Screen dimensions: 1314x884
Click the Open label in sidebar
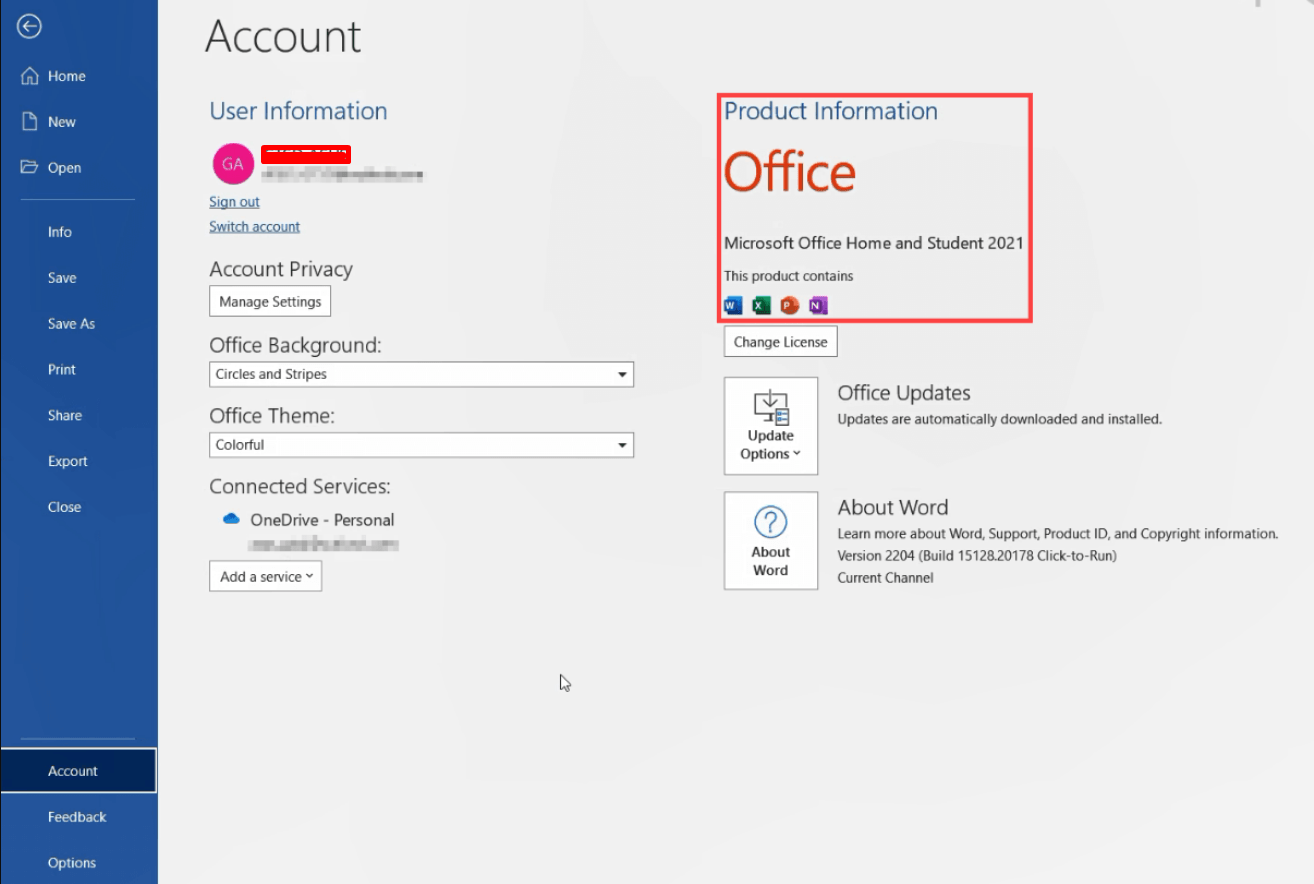64,168
